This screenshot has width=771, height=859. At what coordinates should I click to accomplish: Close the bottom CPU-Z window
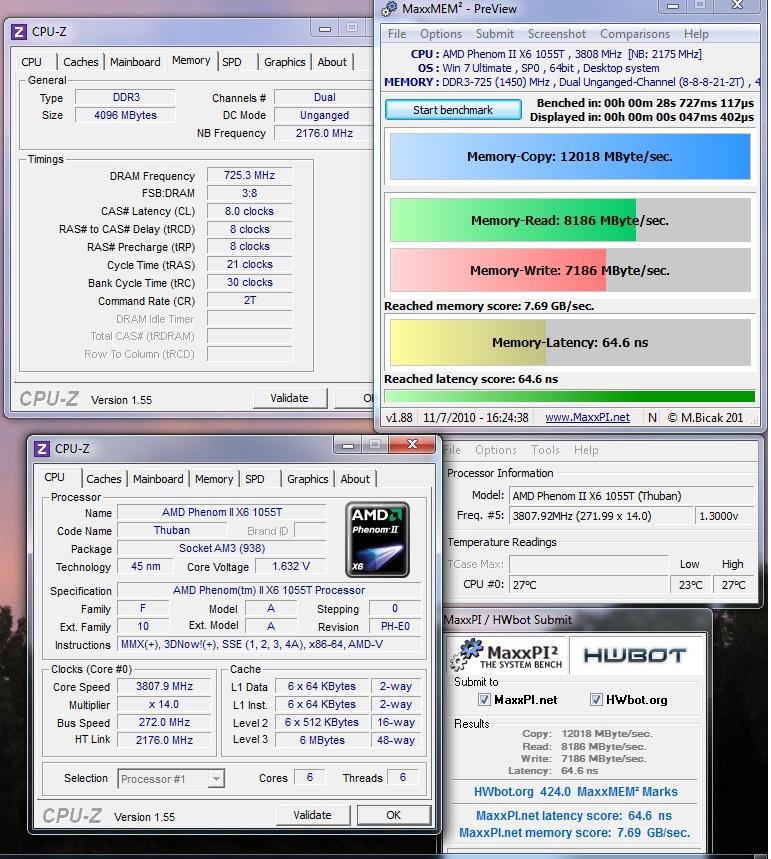[x=412, y=444]
